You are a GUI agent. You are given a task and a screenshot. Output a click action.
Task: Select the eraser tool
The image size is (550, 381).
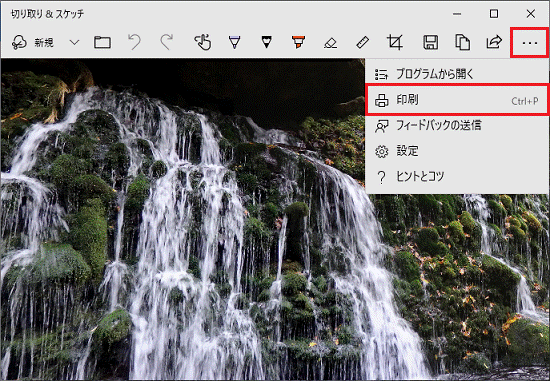330,43
